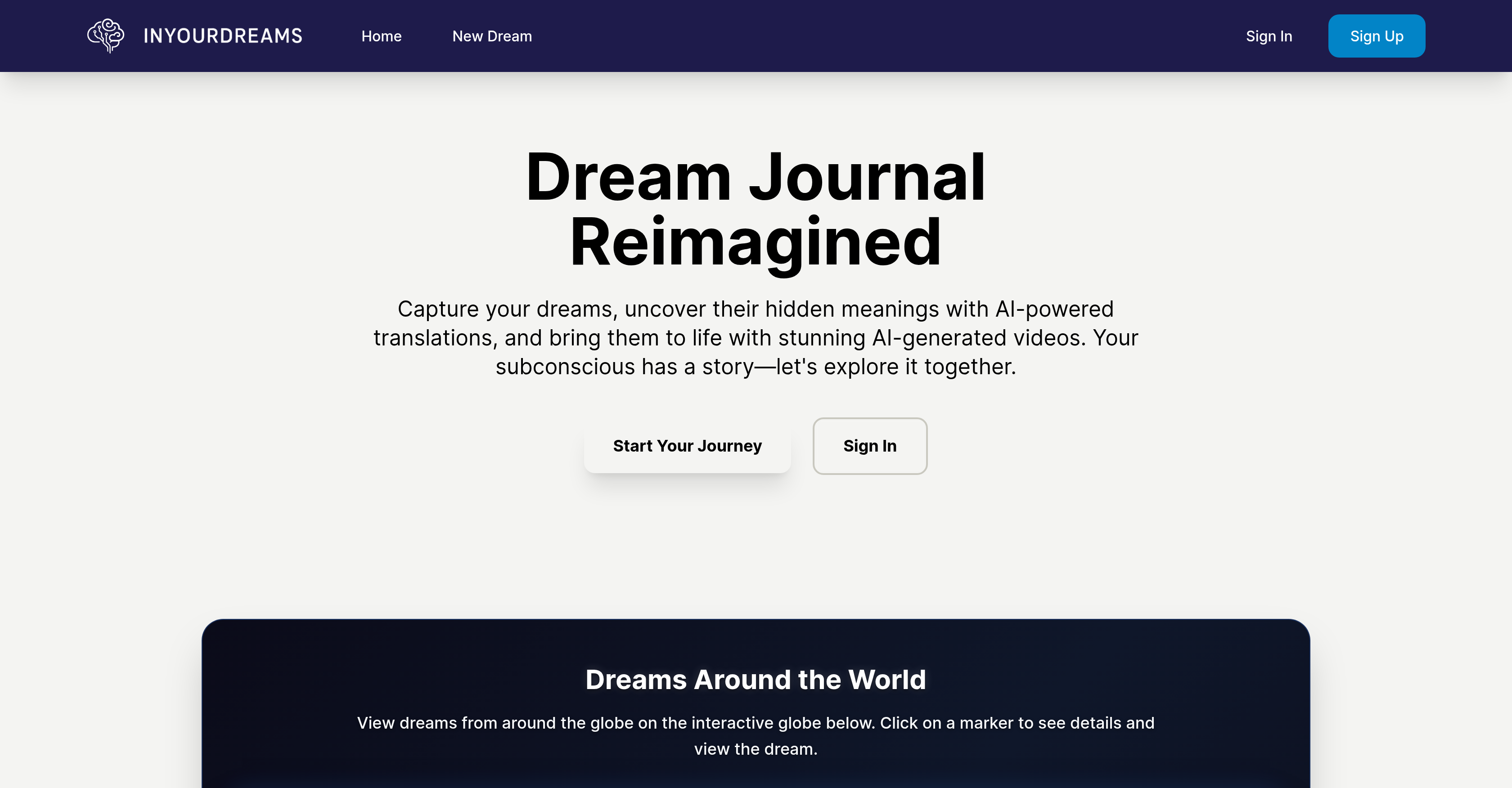Select the hero tagline text about AI-powered translations
Screen dimensions: 1512x788
coord(756,337)
